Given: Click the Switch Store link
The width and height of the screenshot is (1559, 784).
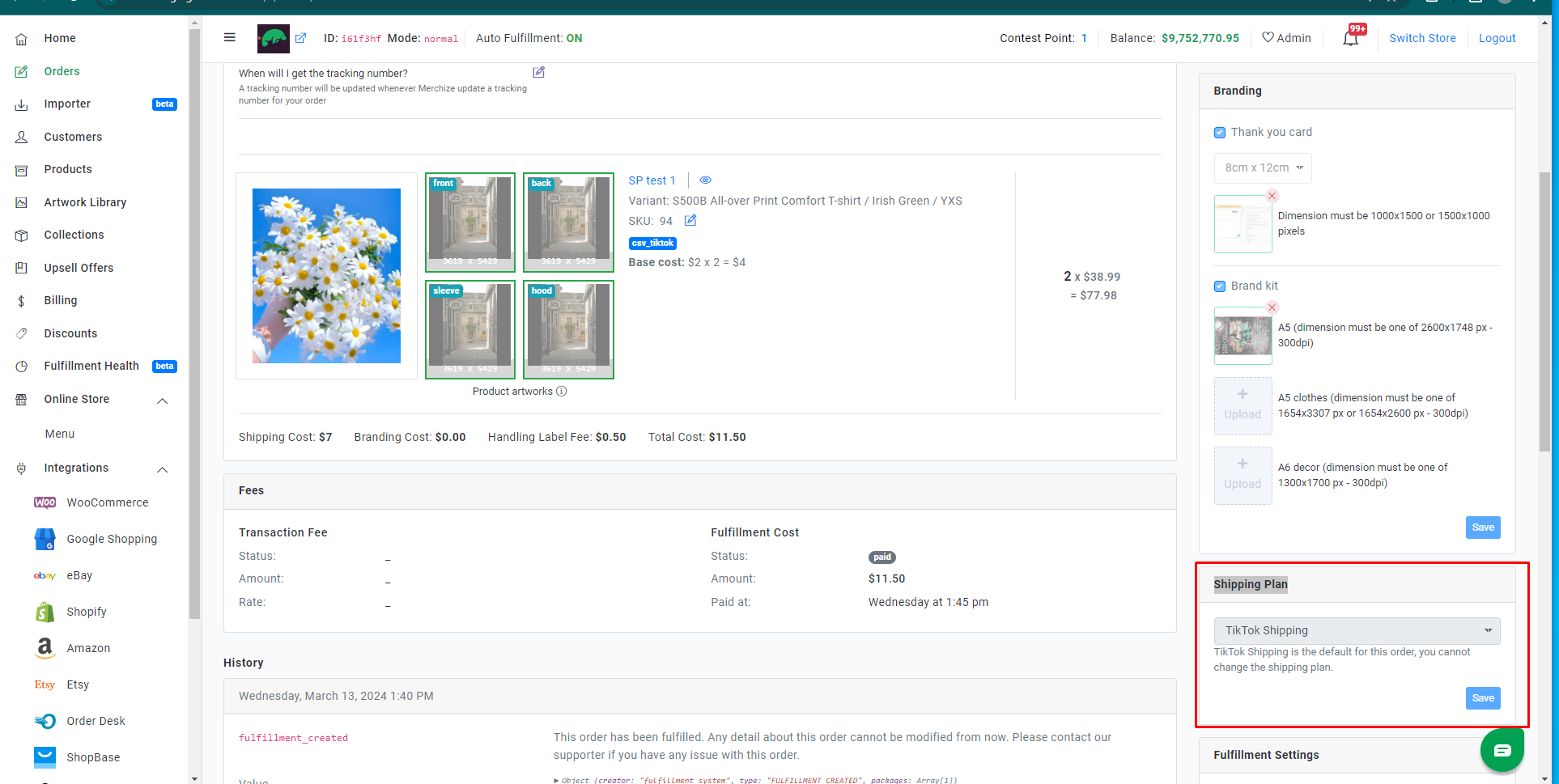Looking at the screenshot, I should (x=1422, y=38).
